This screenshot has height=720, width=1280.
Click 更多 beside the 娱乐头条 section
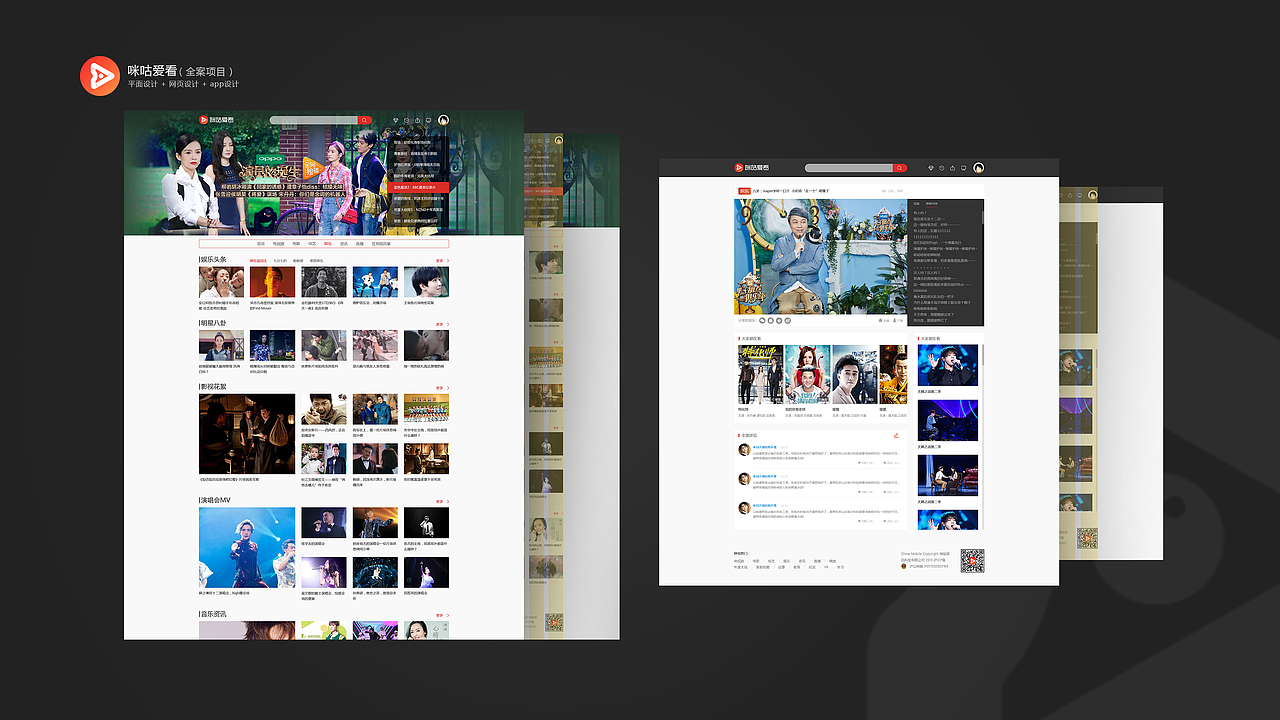click(x=442, y=261)
